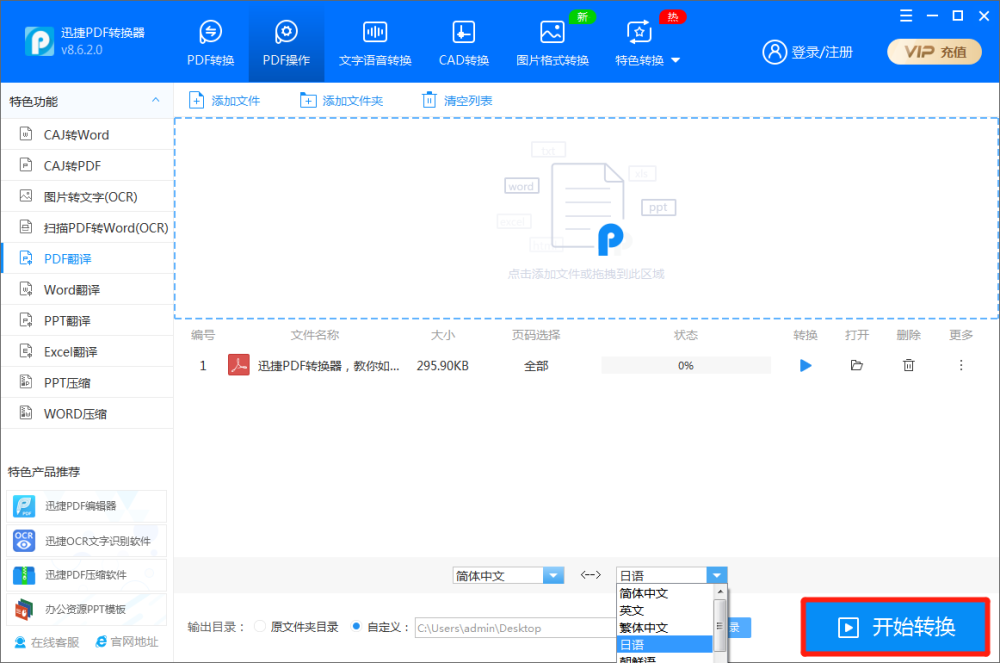Click the 开始转换 button
This screenshot has width=1000, height=663.
(x=895, y=627)
